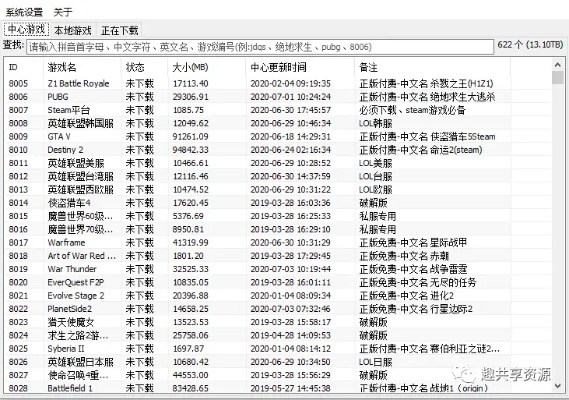
Task: Select the Evolve Stage 2 row
Action: [x=278, y=295]
